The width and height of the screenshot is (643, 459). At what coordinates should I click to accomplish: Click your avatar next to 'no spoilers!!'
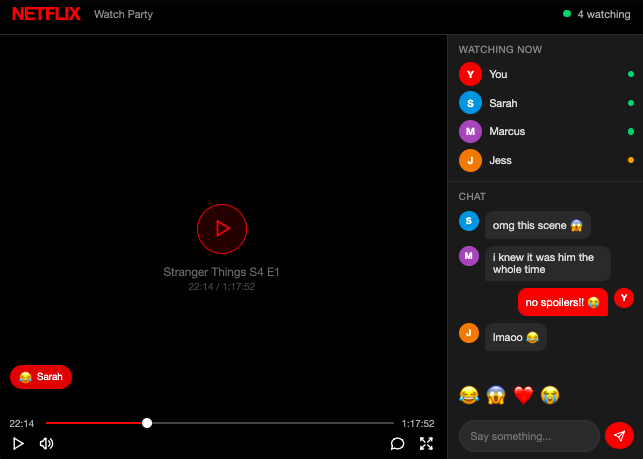click(624, 298)
